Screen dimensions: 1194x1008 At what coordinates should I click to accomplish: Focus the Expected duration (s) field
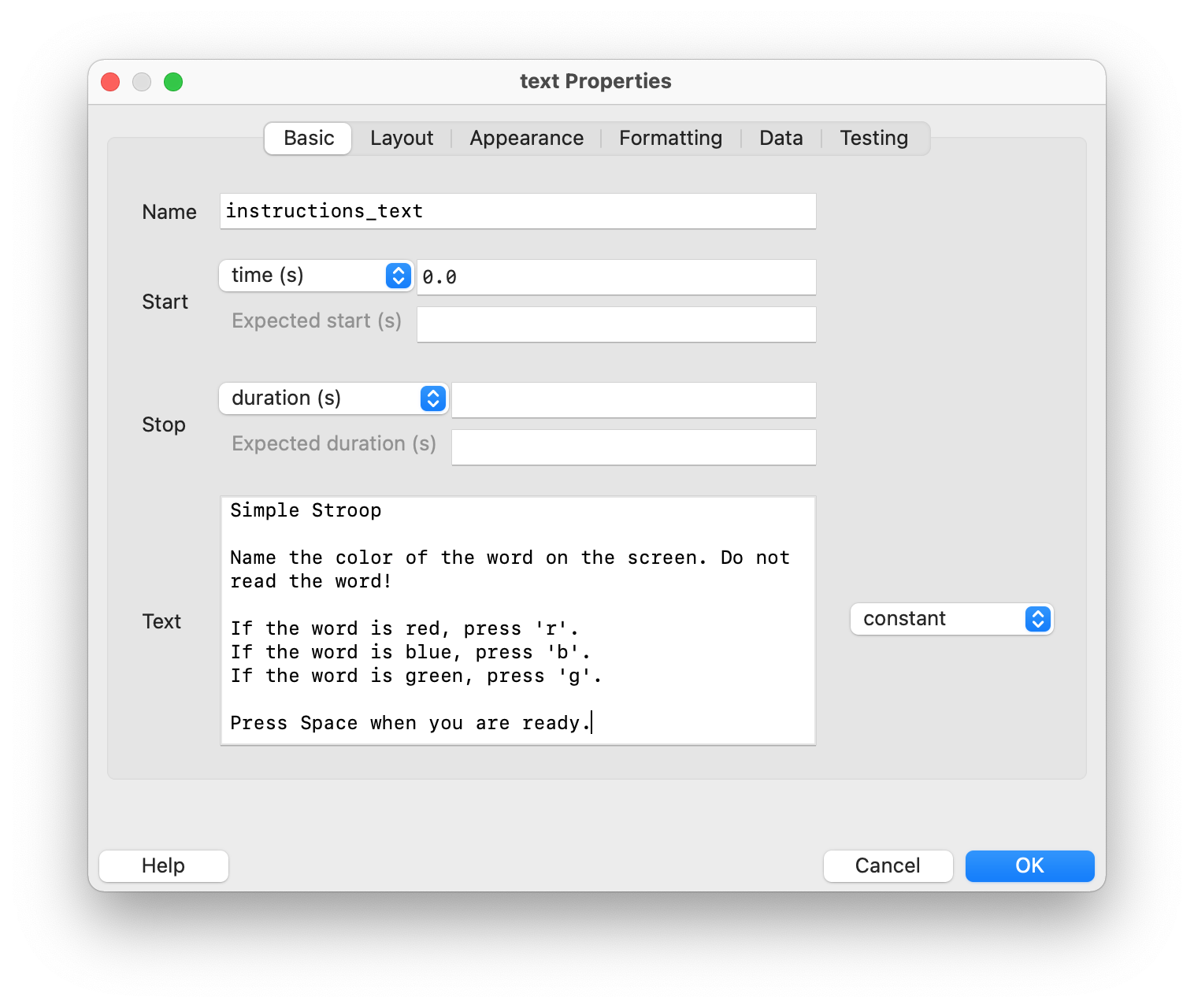(x=633, y=447)
